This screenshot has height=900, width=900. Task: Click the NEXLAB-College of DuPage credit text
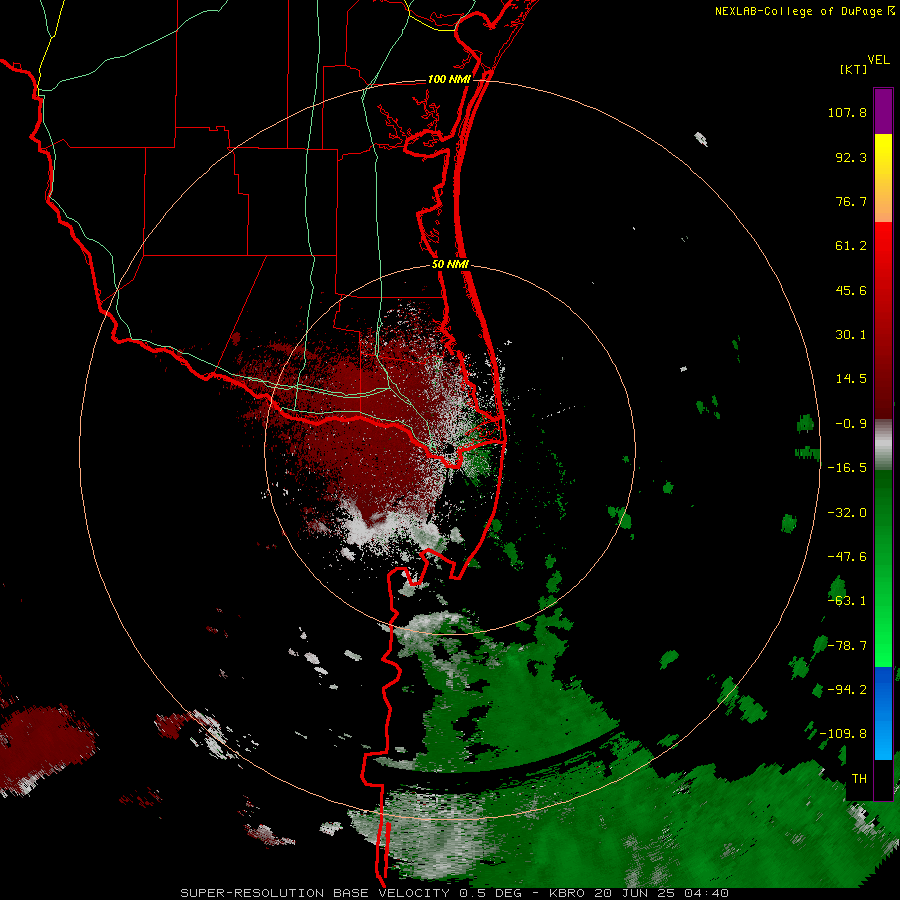tap(799, 11)
